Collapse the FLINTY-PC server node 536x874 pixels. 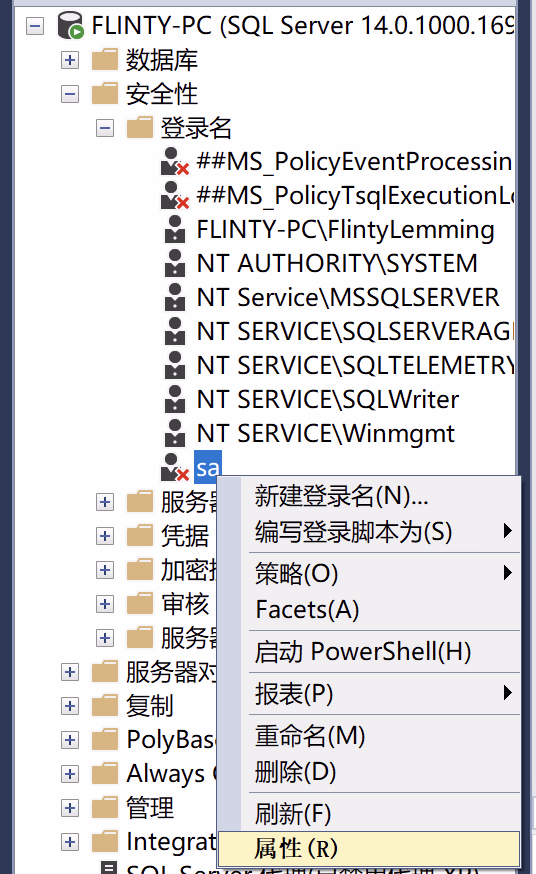(35, 26)
